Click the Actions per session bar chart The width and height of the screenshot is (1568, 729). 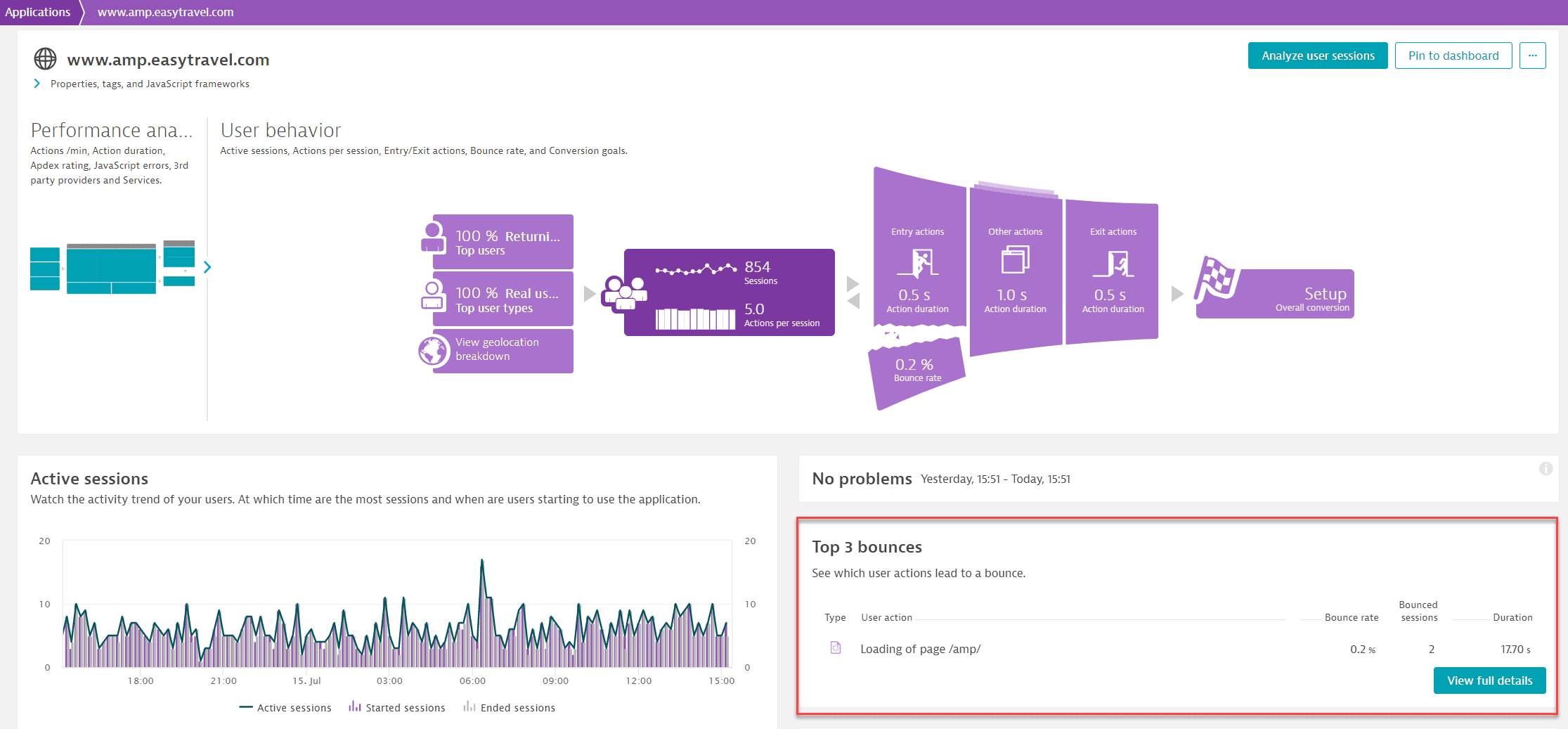(x=696, y=318)
